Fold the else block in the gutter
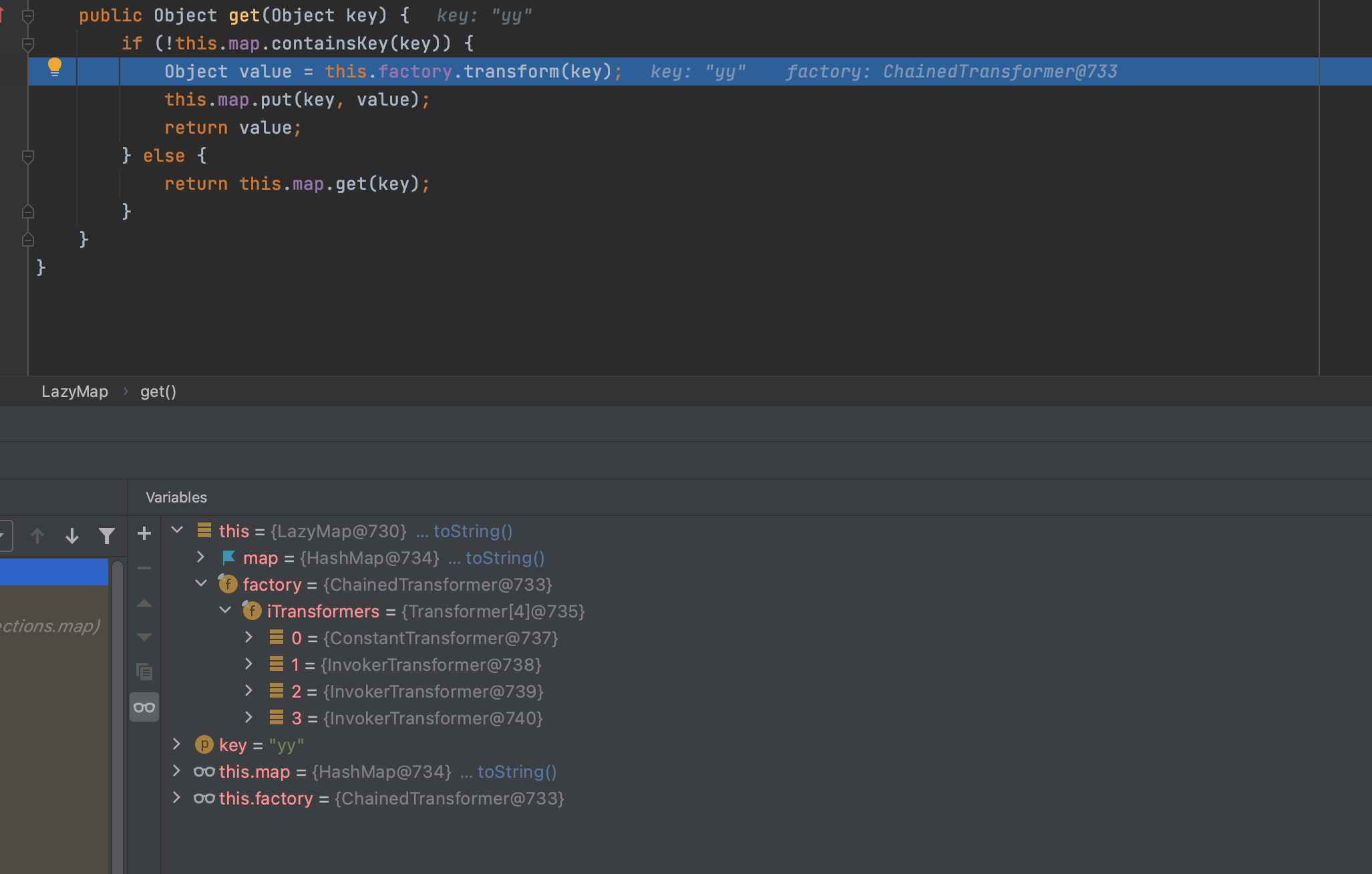 click(x=28, y=156)
